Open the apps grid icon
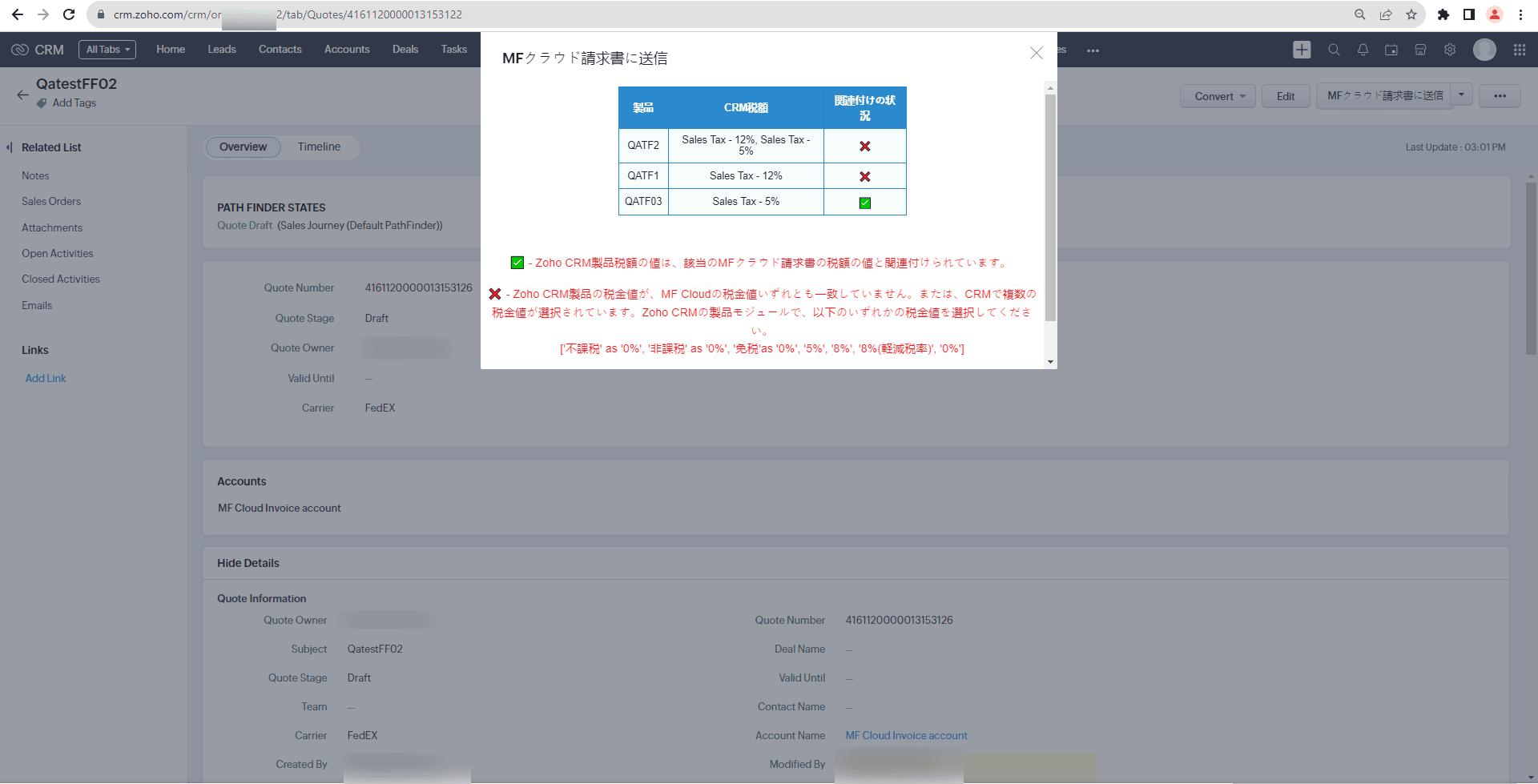Image resolution: width=1538 pixels, height=784 pixels. (x=1520, y=50)
